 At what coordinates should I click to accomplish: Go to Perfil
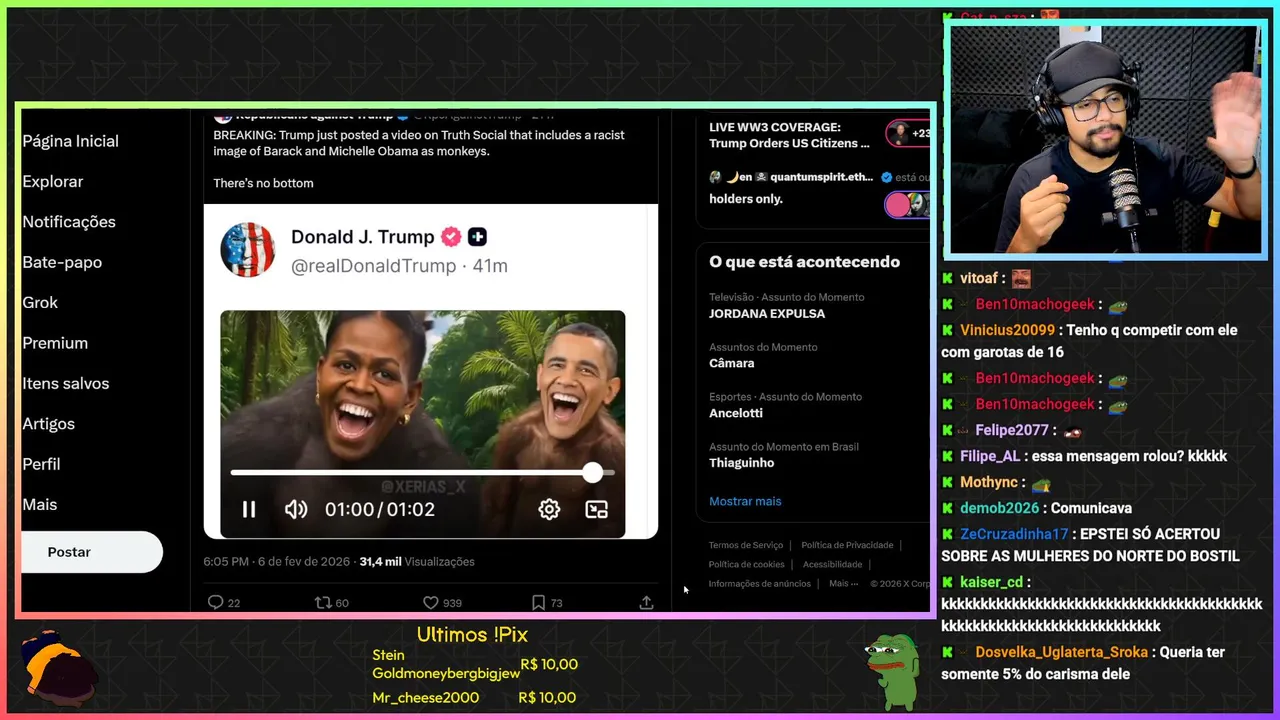[41, 464]
